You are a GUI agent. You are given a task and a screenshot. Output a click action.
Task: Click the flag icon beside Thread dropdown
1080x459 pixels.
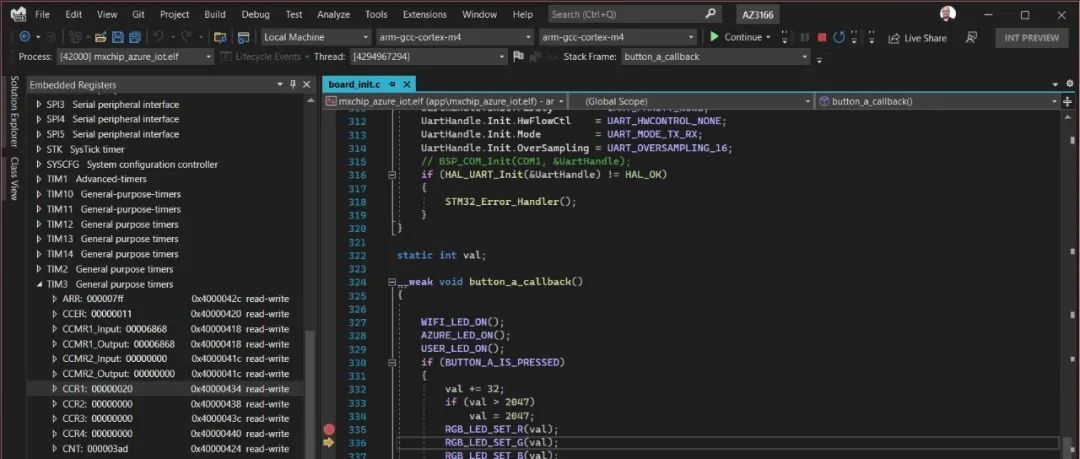tap(519, 57)
